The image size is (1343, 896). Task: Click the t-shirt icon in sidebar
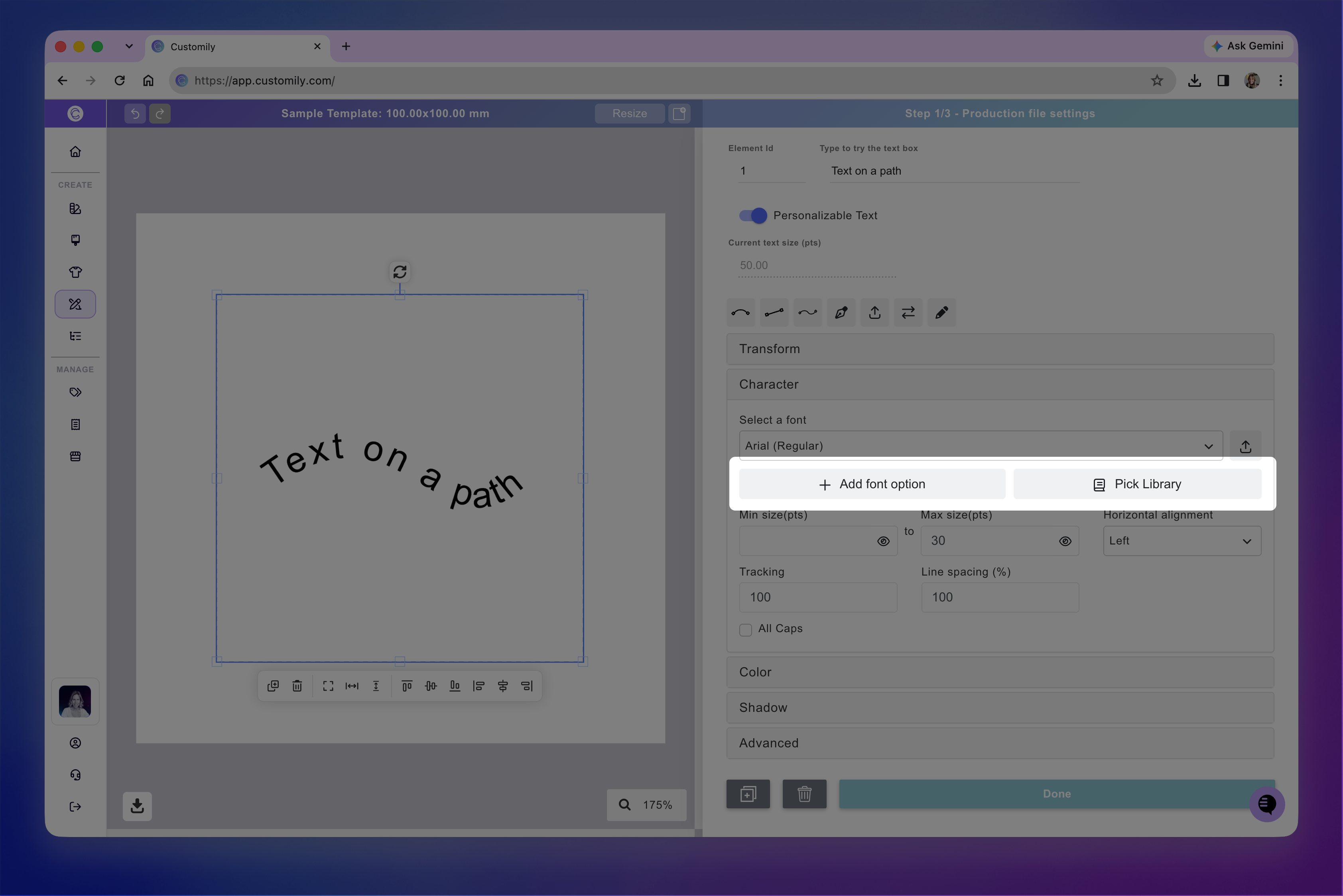point(75,272)
